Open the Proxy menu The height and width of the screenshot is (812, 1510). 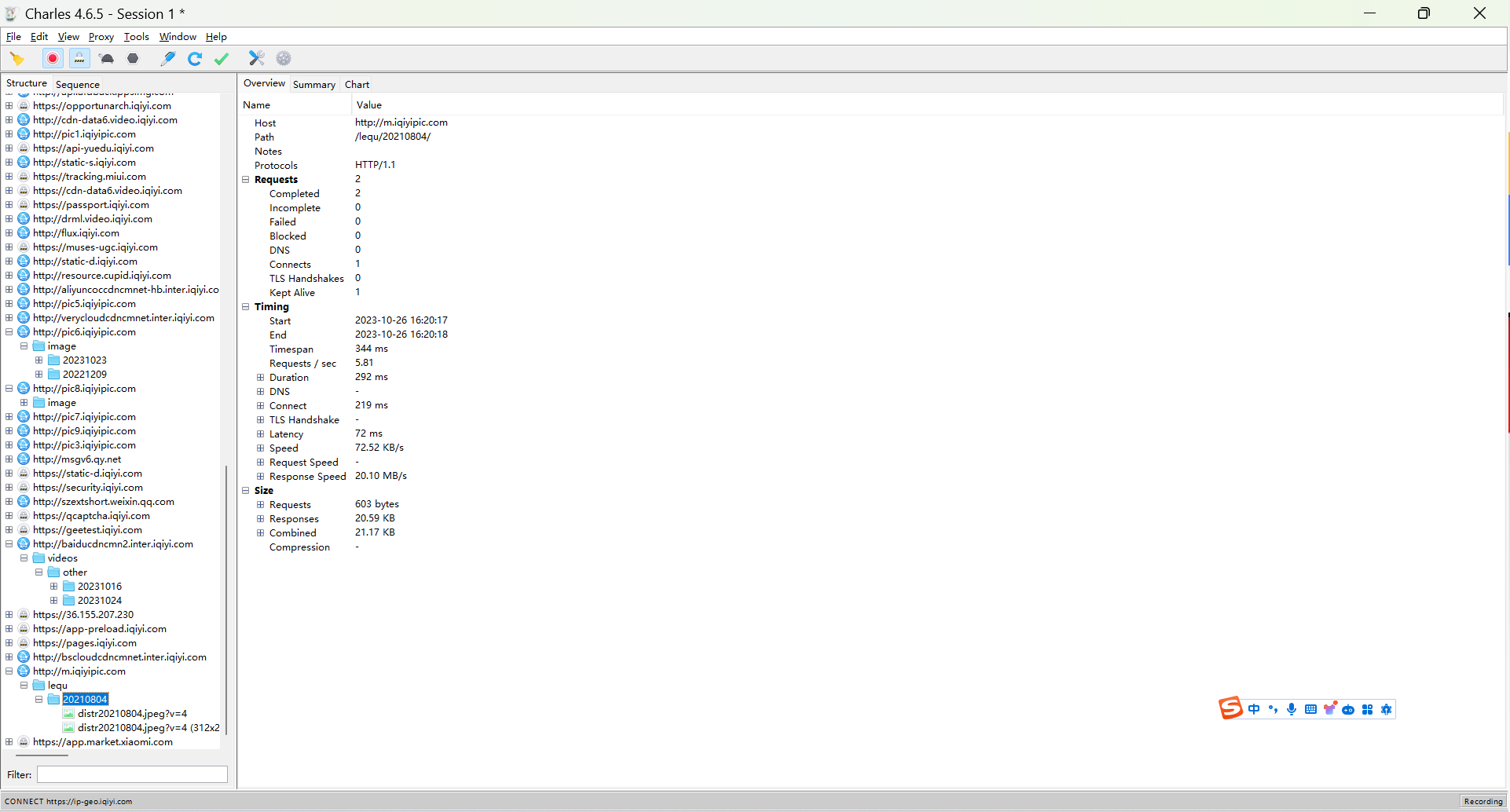101,36
